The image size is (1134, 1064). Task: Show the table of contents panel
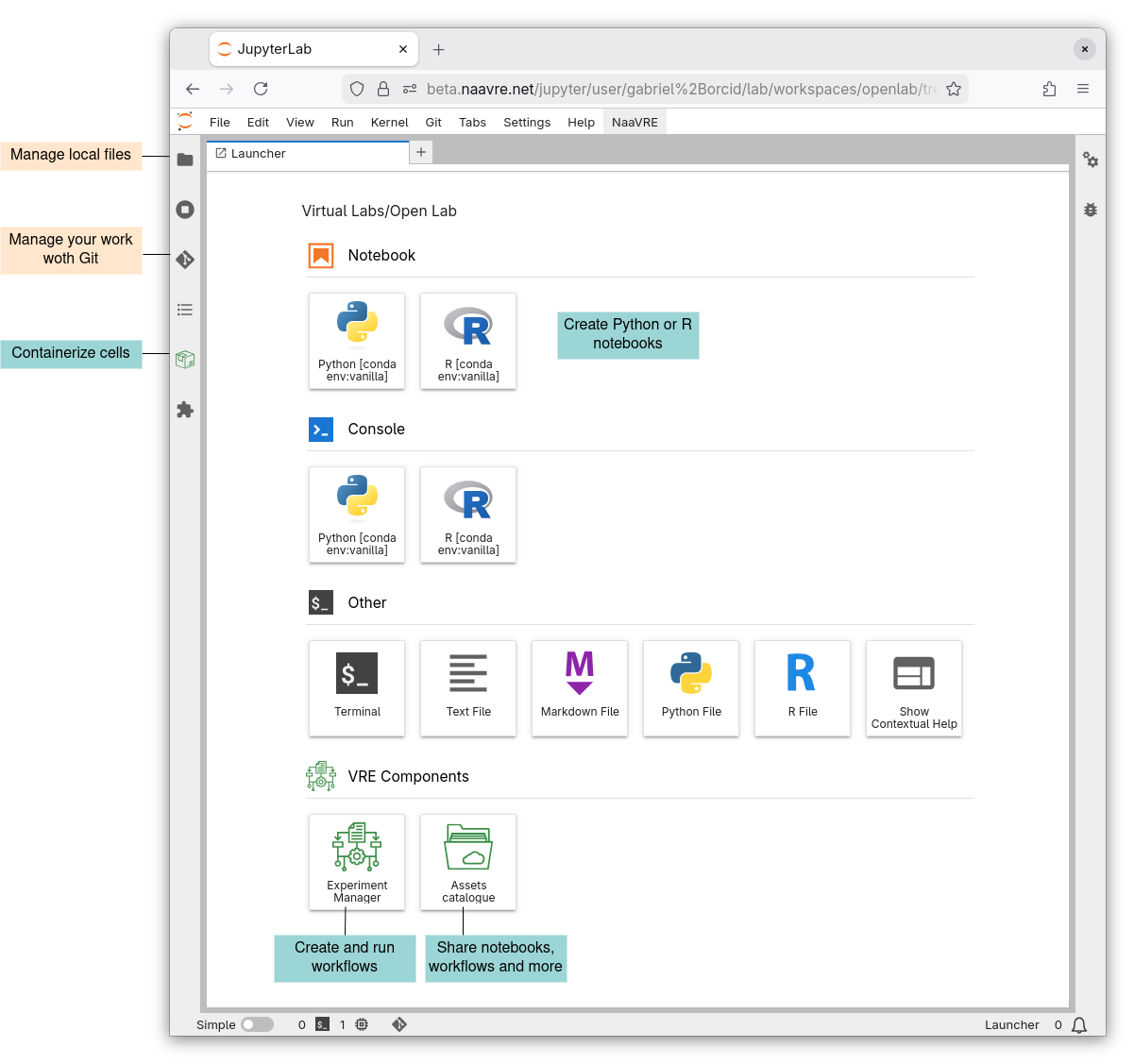coord(185,310)
